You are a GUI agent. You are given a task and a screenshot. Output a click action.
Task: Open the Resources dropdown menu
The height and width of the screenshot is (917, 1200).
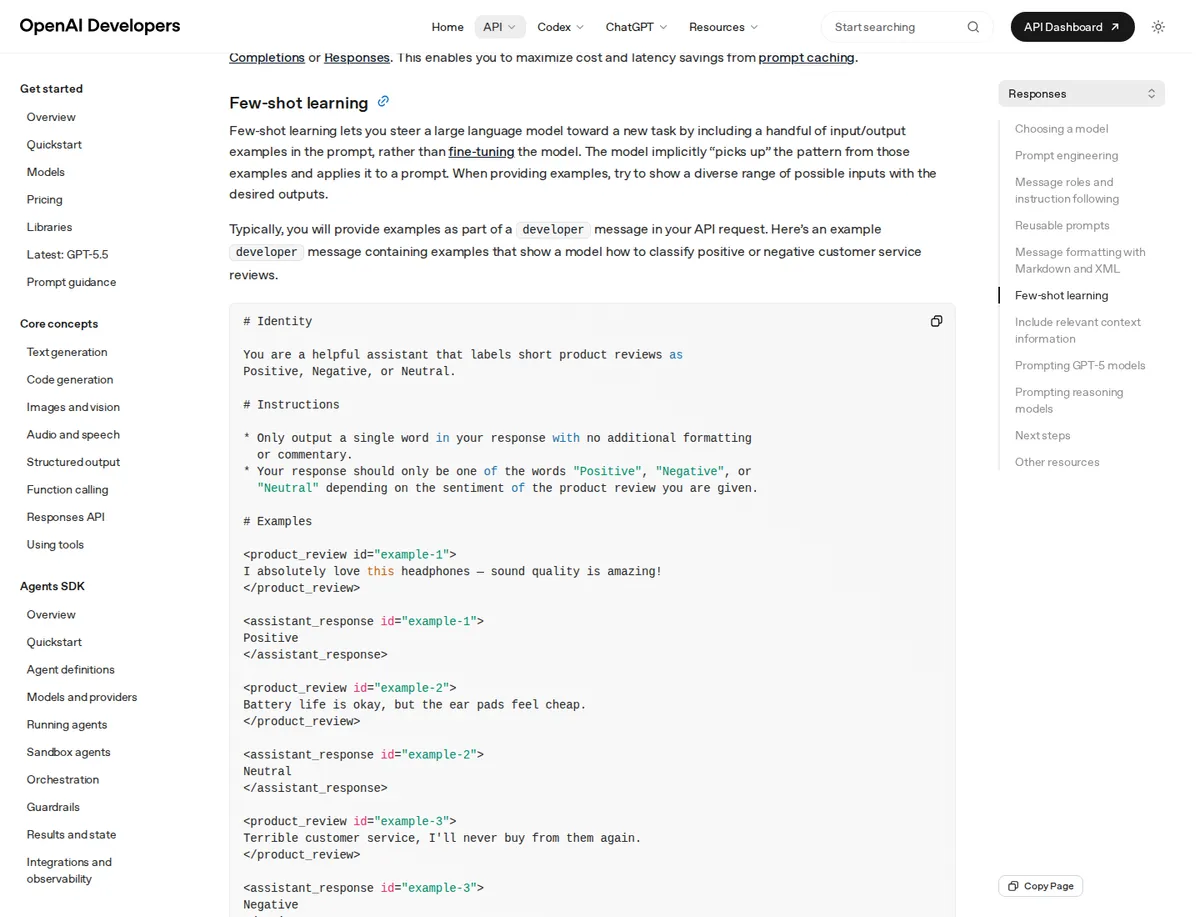pos(724,27)
